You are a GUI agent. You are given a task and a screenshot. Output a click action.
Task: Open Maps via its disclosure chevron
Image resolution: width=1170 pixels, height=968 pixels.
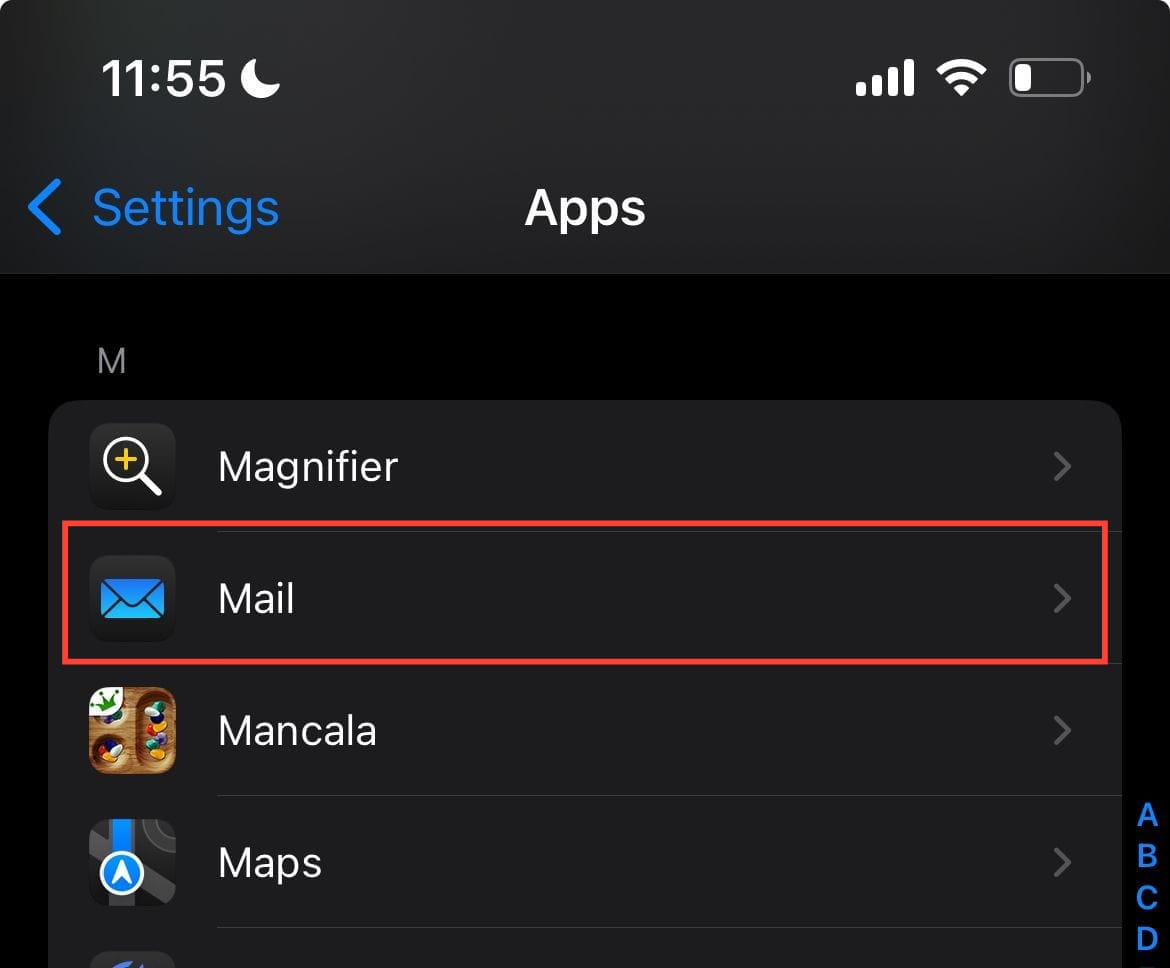[x=1062, y=863]
